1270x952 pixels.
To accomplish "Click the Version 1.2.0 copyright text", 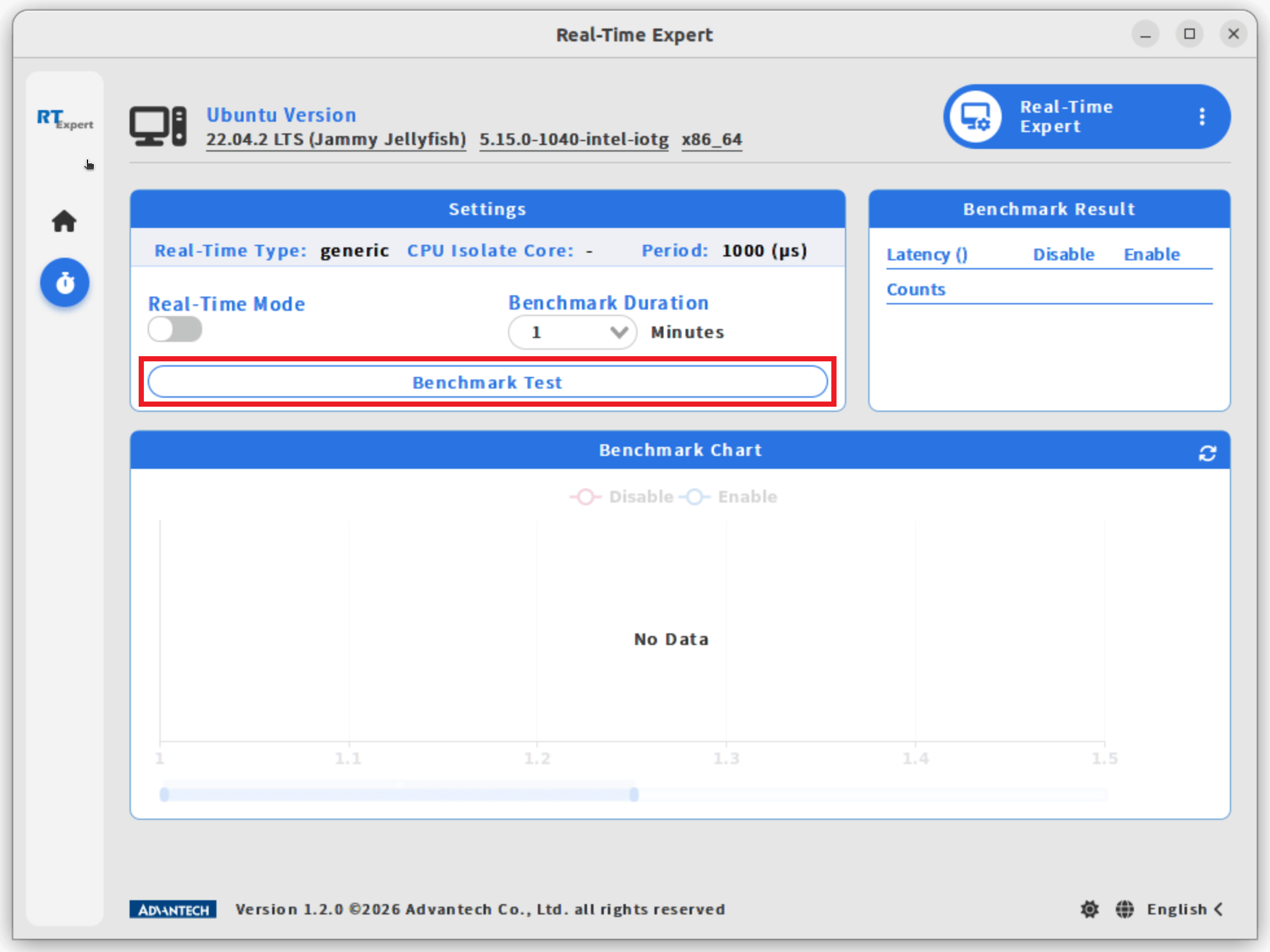I will [480, 909].
